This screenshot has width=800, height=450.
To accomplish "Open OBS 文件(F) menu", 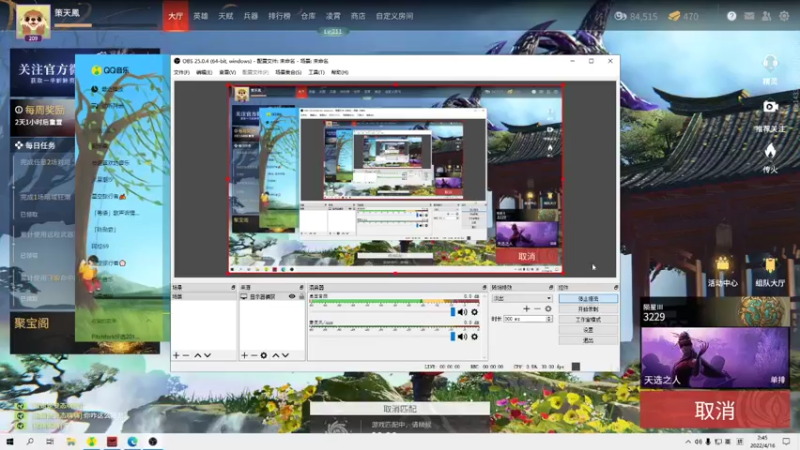I will [181, 72].
